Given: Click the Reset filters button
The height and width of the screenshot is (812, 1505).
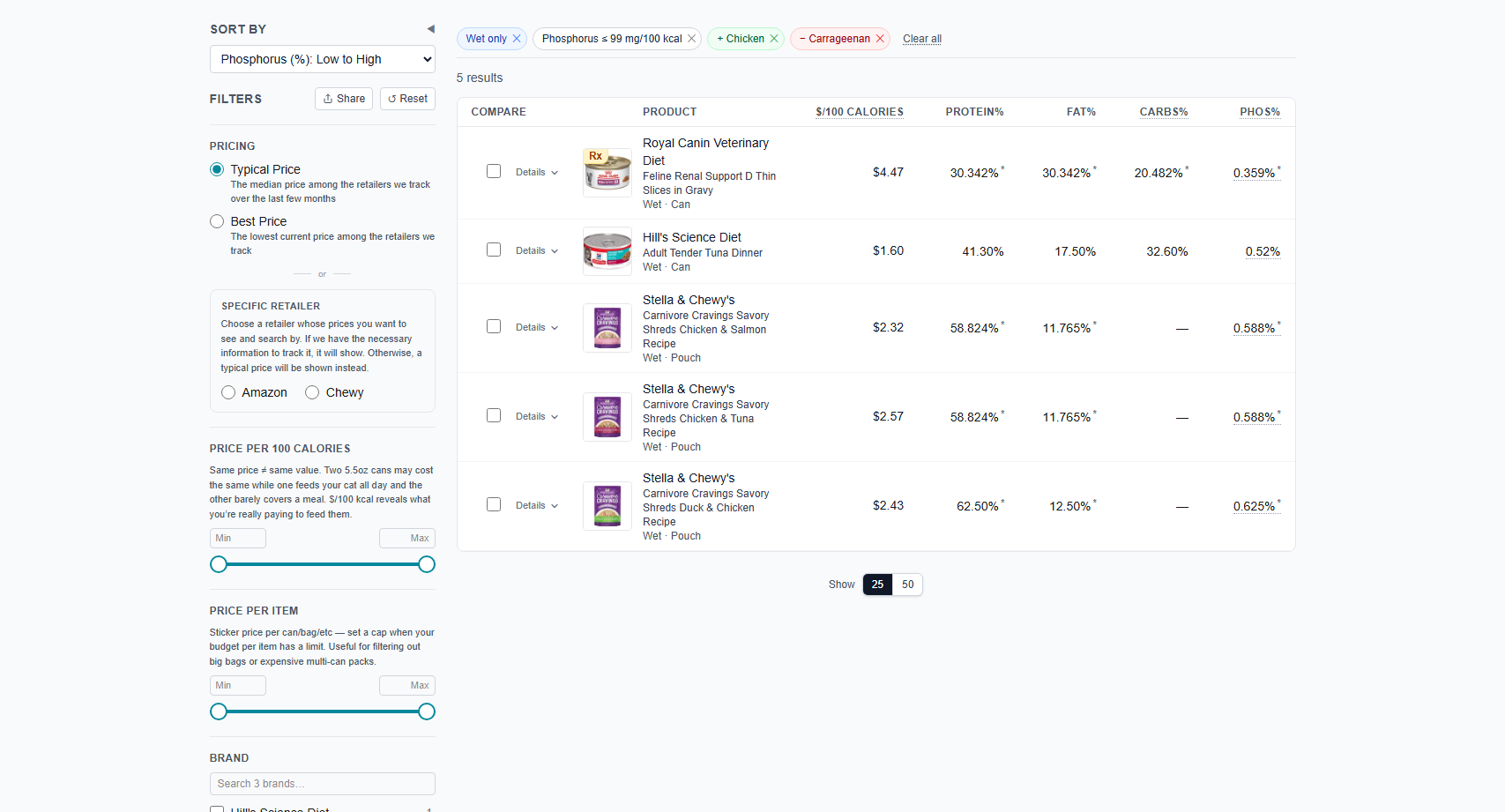Looking at the screenshot, I should (407, 99).
